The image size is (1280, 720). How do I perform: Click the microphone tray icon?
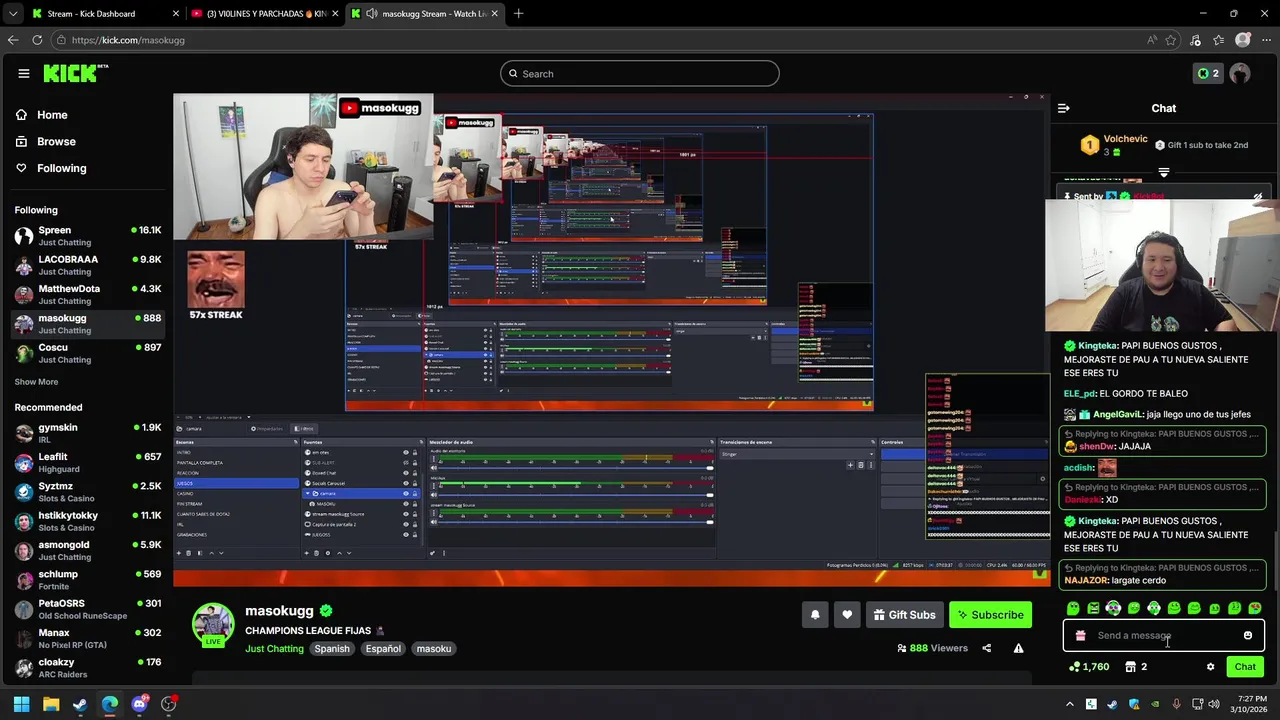1176,704
